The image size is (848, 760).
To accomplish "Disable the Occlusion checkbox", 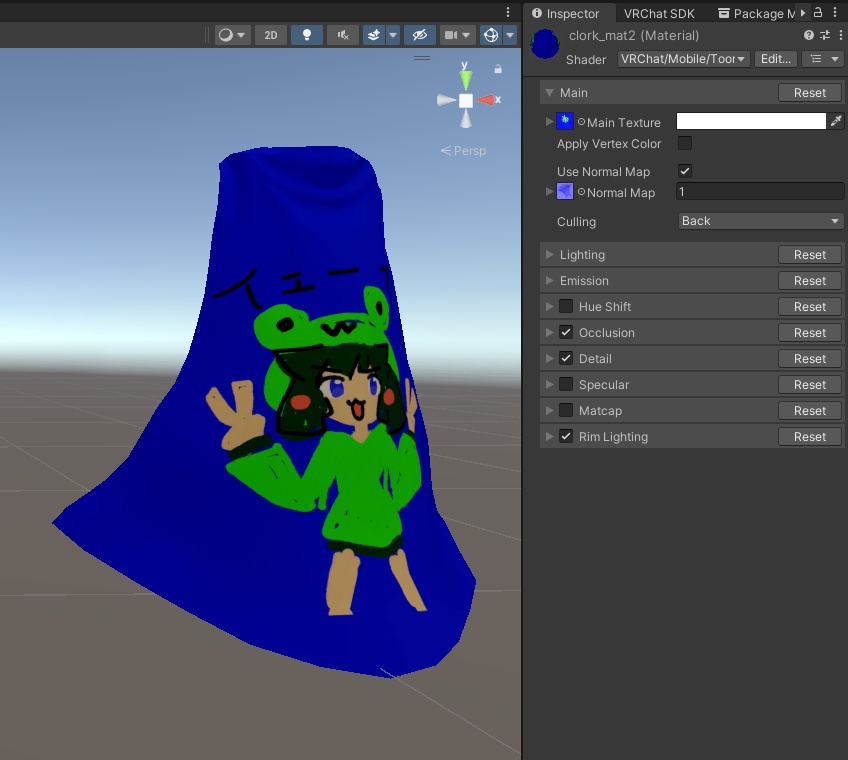I will tap(566, 332).
